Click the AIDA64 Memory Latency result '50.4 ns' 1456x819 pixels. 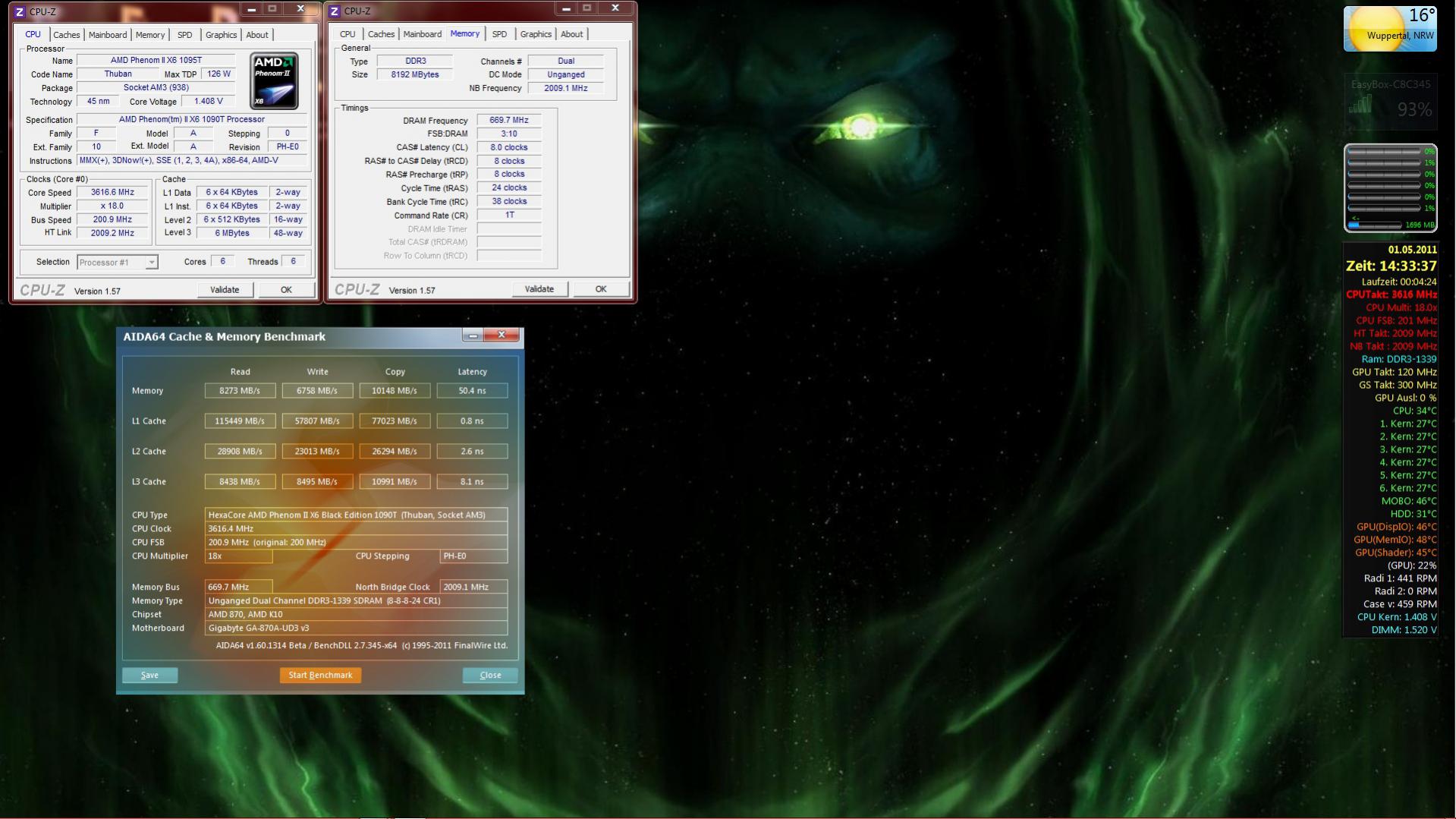pyautogui.click(x=472, y=390)
